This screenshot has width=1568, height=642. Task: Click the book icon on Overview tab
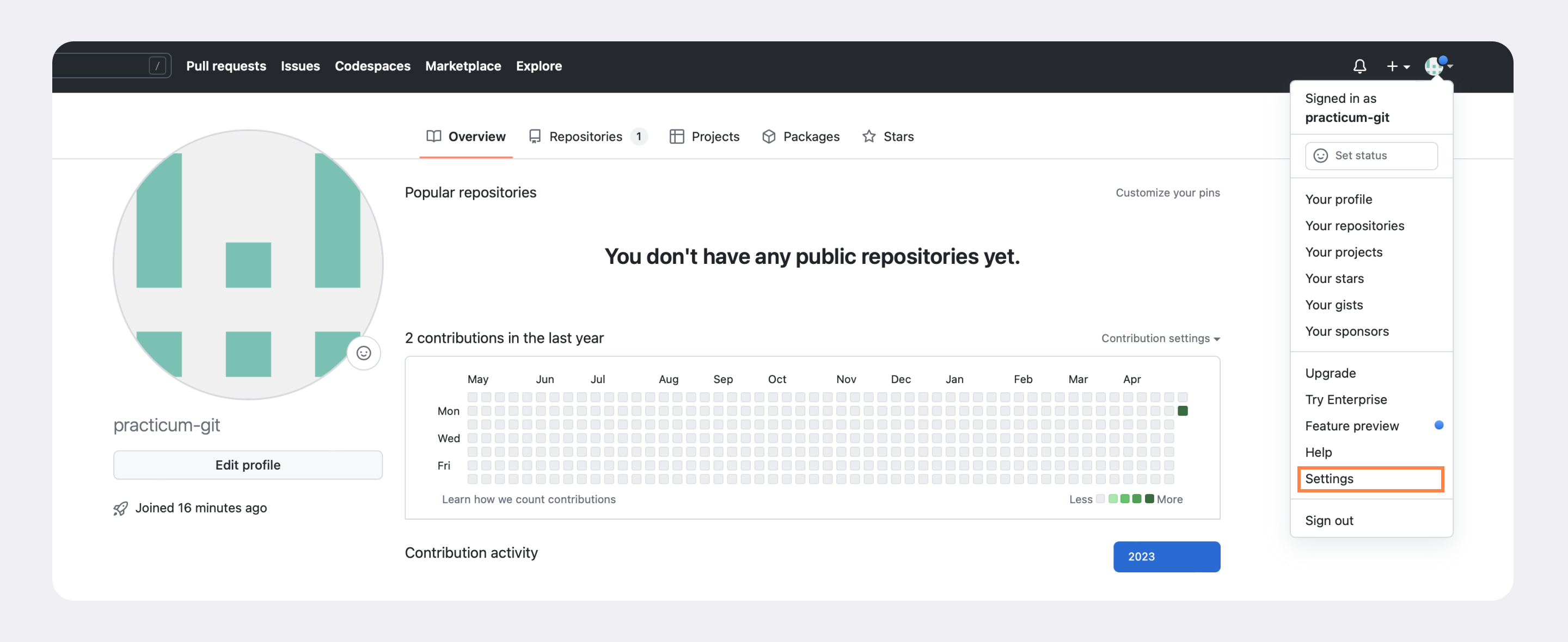click(433, 137)
